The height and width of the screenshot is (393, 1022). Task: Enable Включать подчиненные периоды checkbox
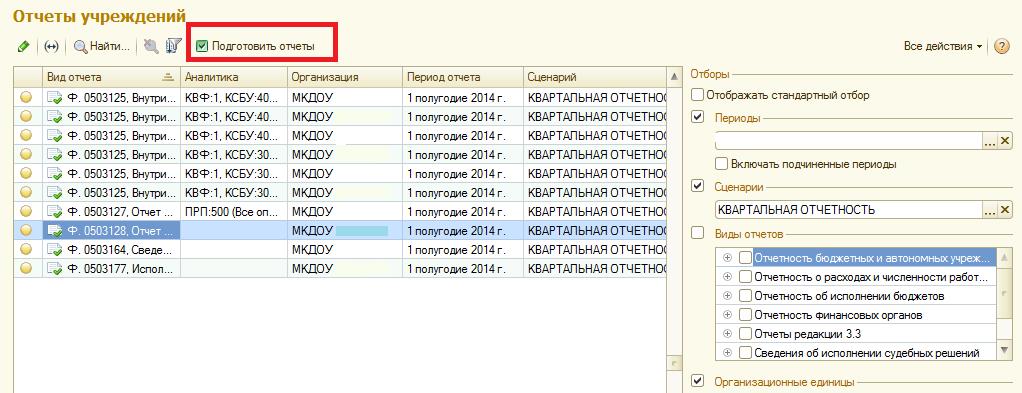click(722, 164)
